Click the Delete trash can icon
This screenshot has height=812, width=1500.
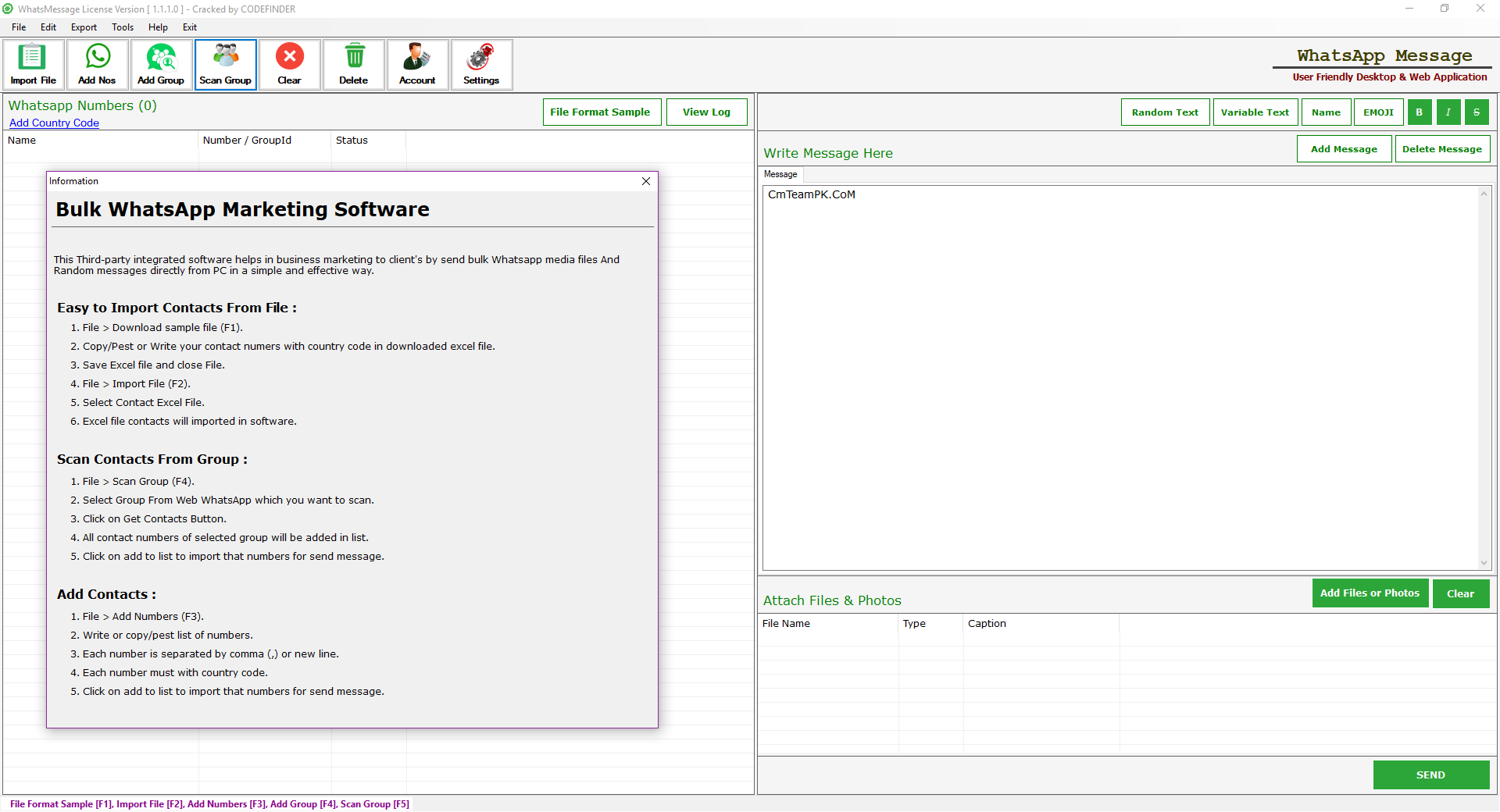(x=353, y=65)
